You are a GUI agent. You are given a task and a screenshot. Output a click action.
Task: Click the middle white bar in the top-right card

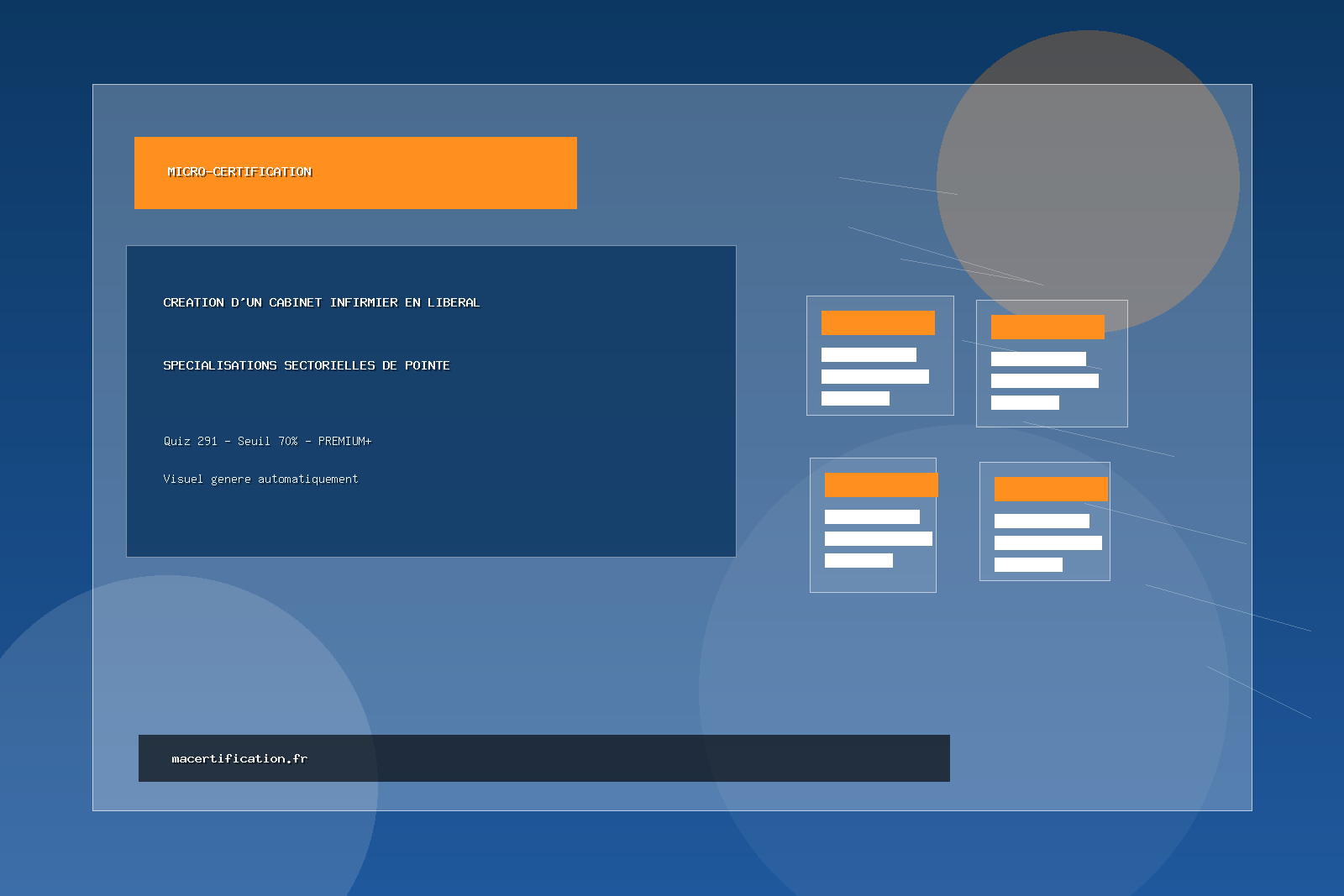point(1044,380)
